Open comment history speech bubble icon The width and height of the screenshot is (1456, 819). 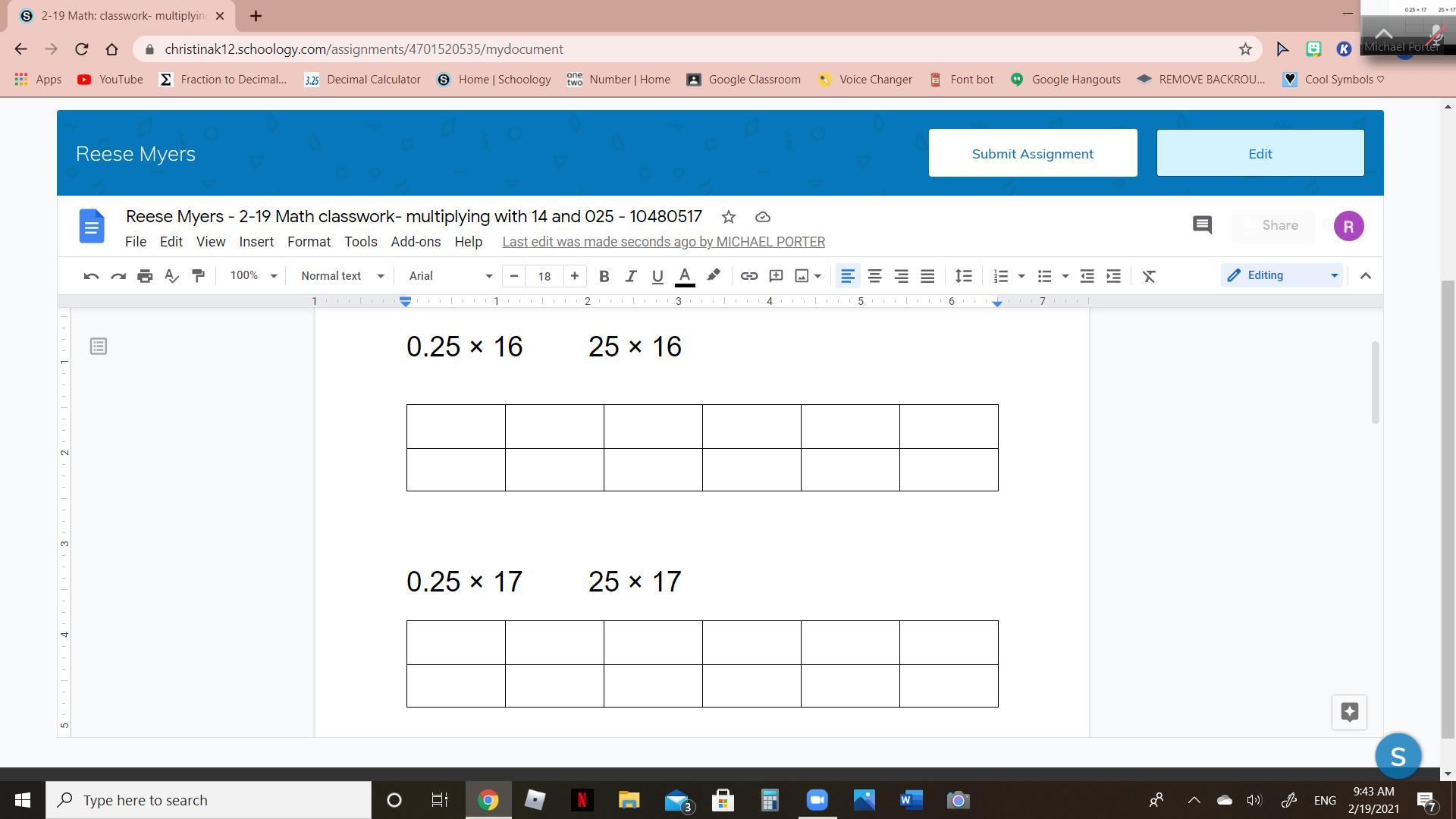point(1201,225)
